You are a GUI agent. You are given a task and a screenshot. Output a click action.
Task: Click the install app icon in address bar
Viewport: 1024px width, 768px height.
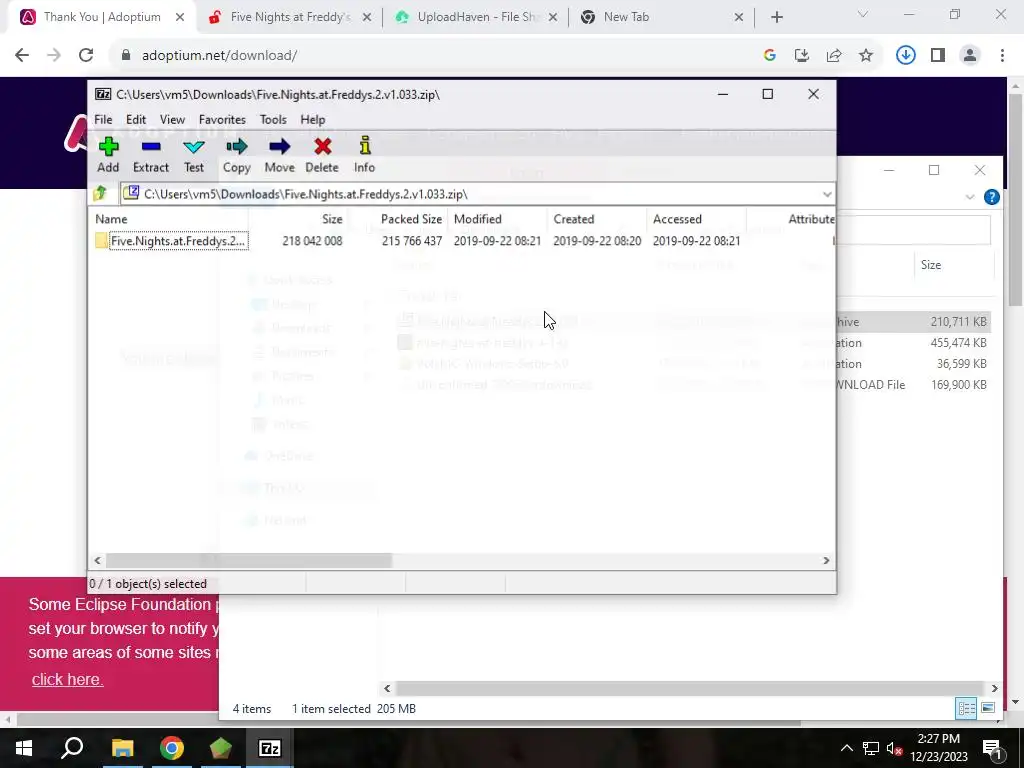(802, 56)
